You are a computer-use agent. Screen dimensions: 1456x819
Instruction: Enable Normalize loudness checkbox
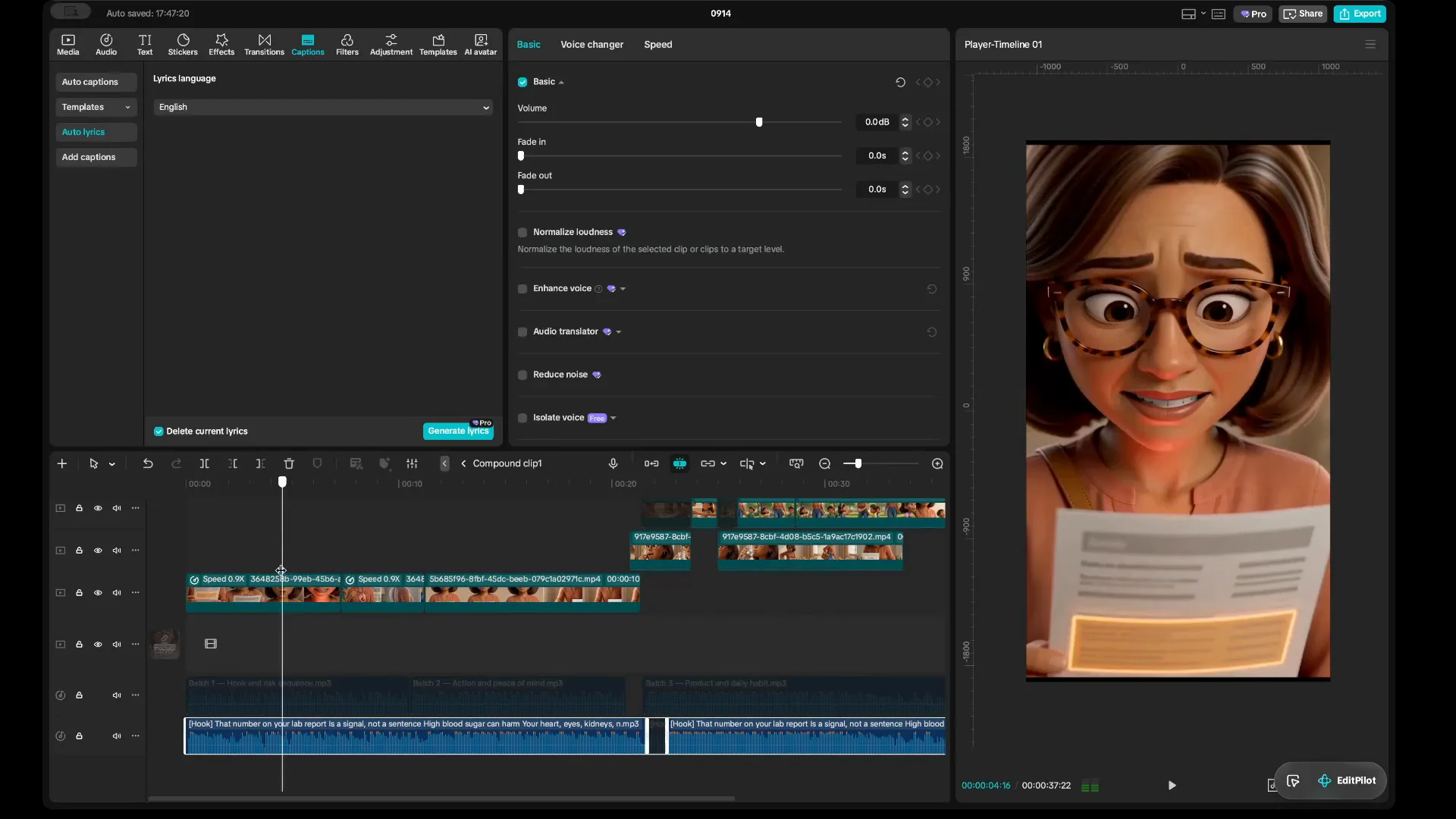pyautogui.click(x=522, y=232)
